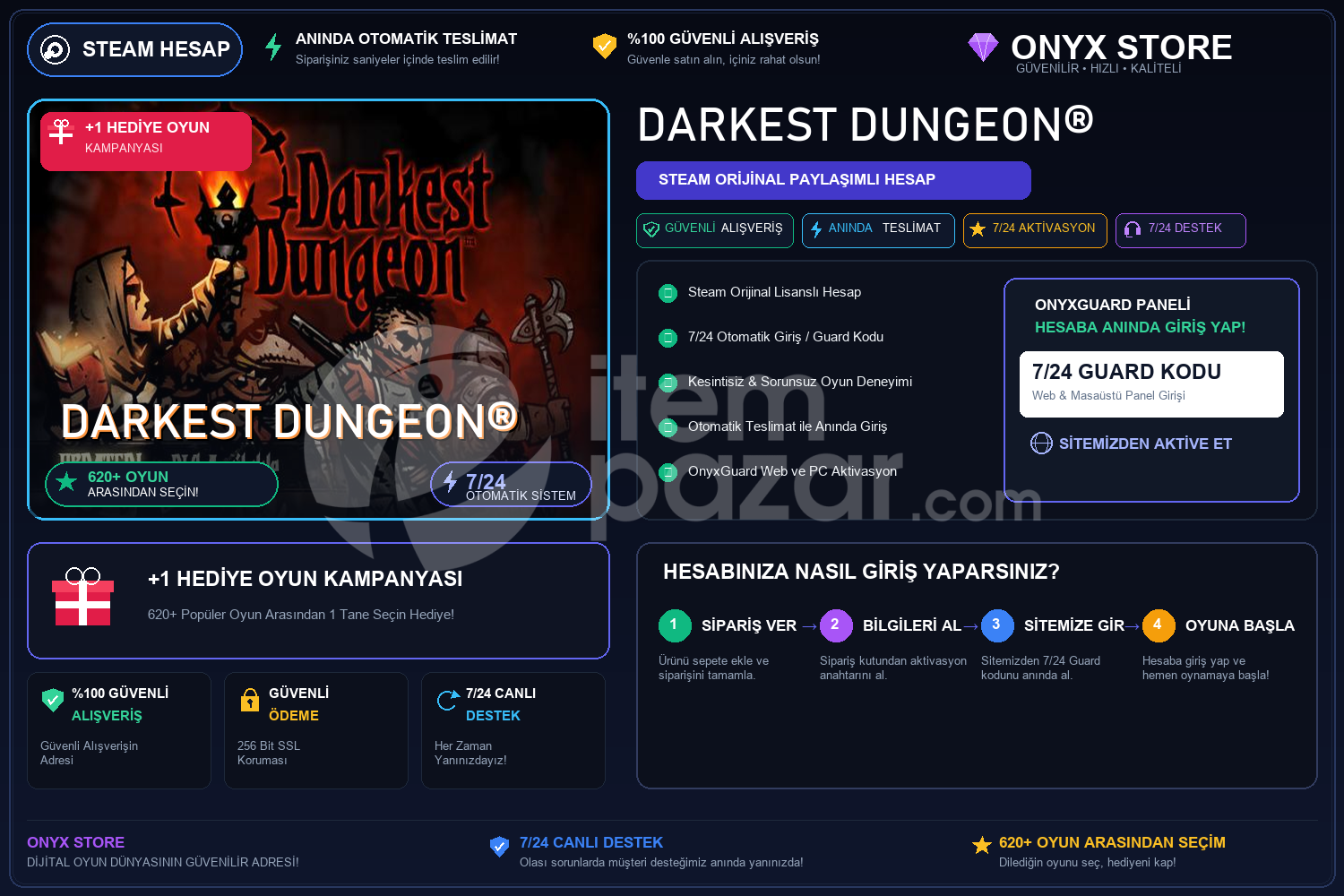The image size is (1344, 896).
Task: Click the footer 620+ Oyun Arasından Seçim heading
Action: point(1112,842)
